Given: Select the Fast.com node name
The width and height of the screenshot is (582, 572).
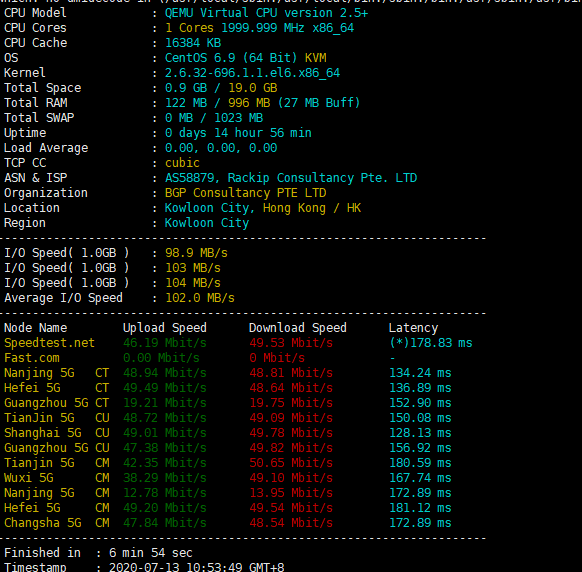Looking at the screenshot, I should pyautogui.click(x=32, y=358).
